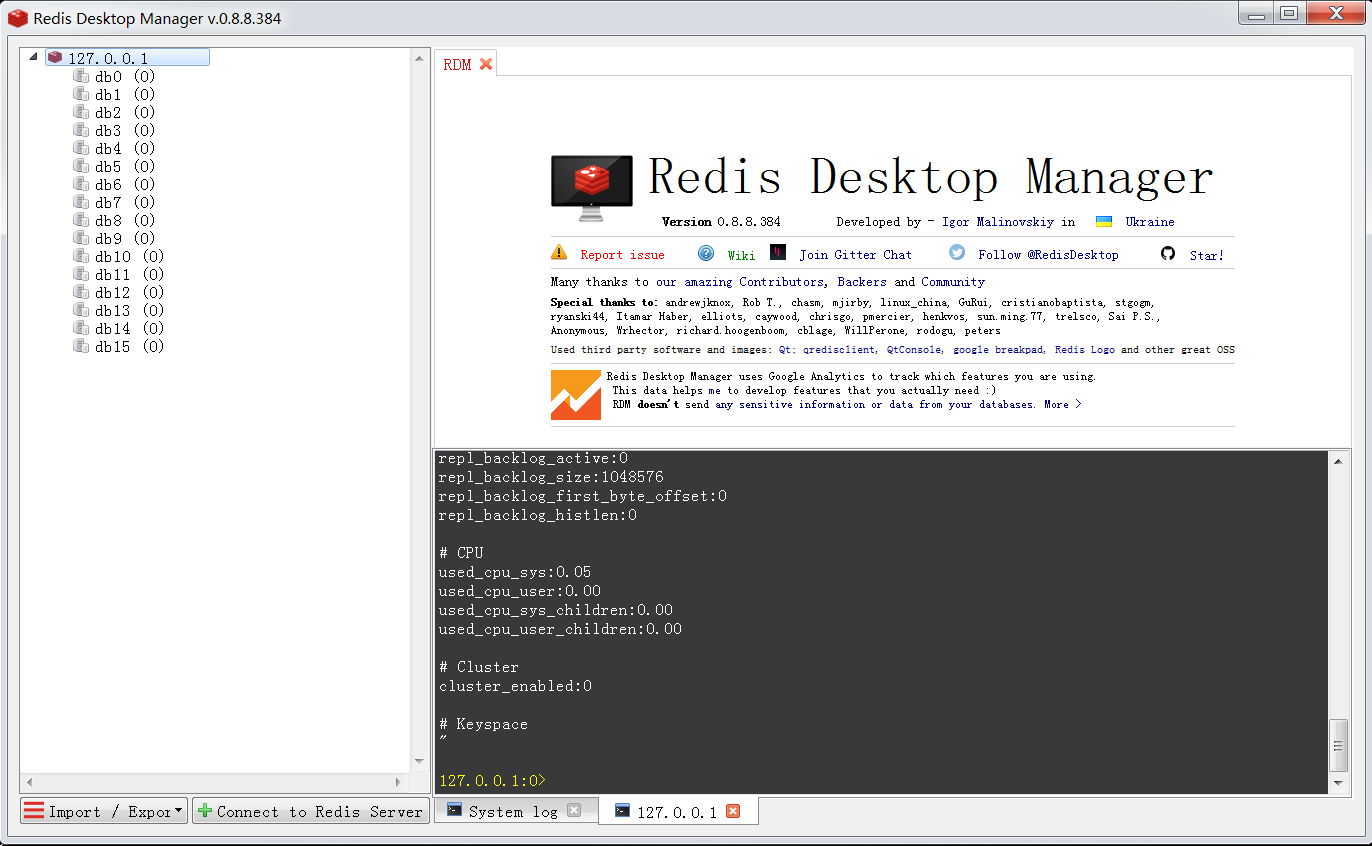
Task: Click the GitHub octocat icon
Action: click(1168, 253)
